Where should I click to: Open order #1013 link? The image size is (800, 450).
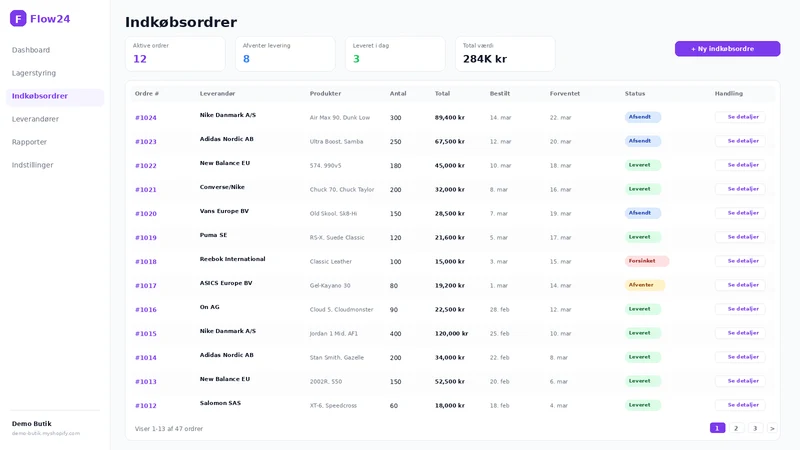[145, 382]
